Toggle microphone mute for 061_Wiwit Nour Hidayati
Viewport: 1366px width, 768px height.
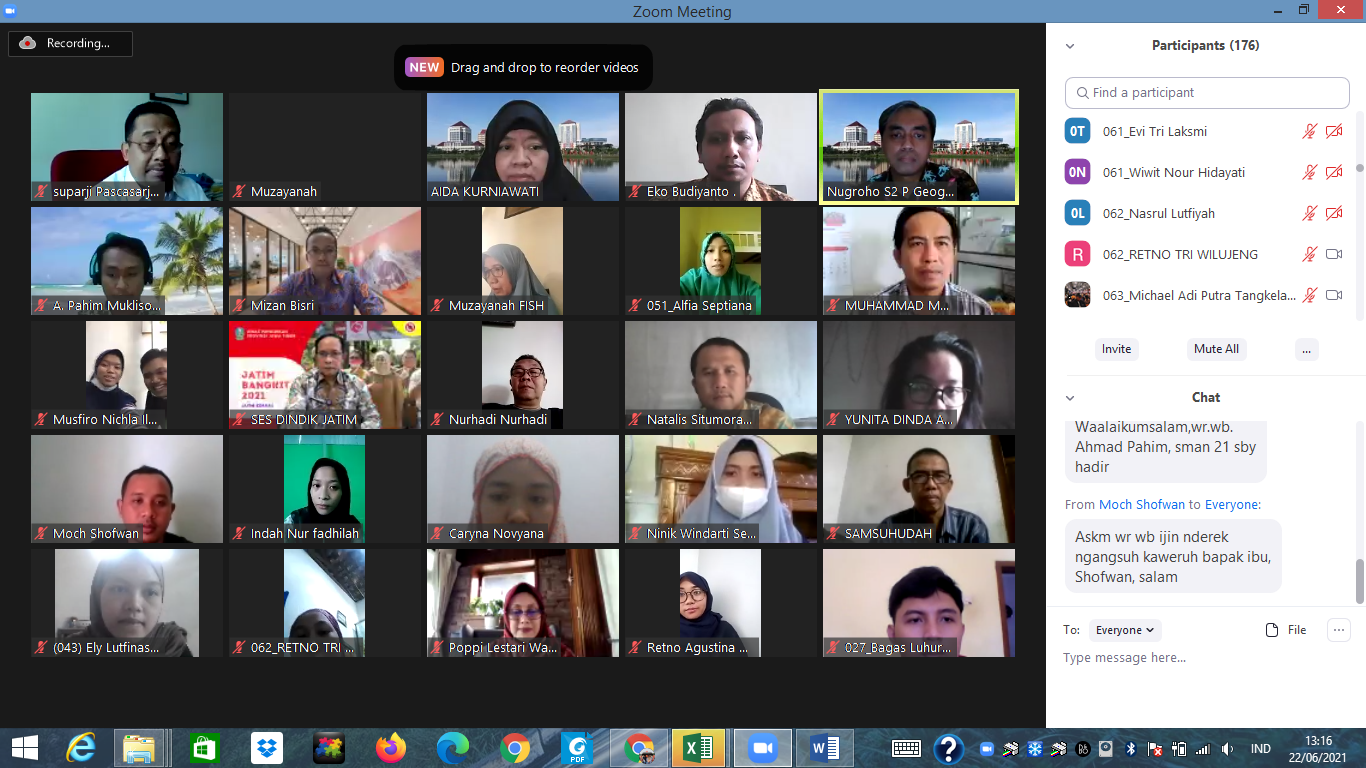click(1309, 173)
